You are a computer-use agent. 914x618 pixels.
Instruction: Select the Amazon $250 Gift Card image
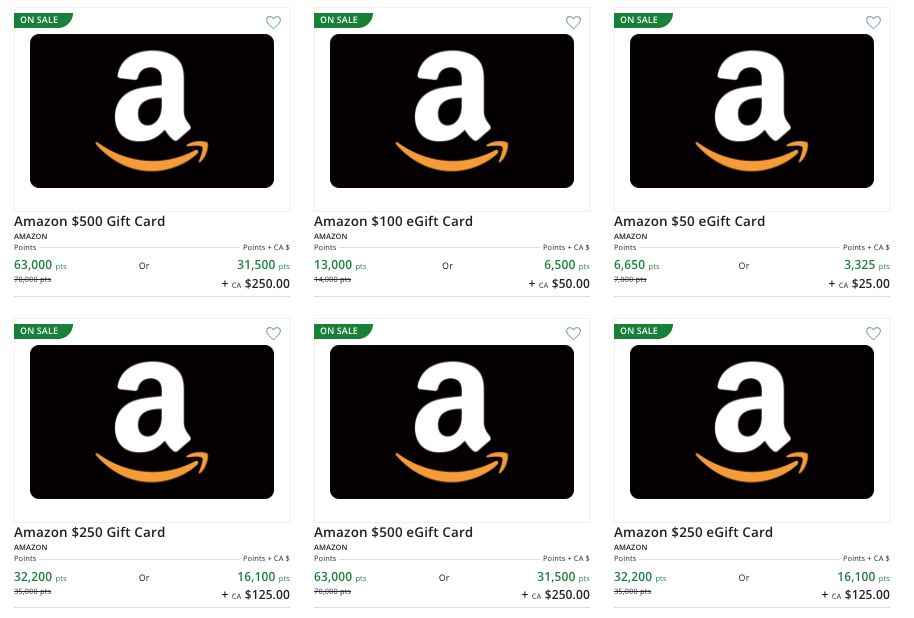(152, 422)
